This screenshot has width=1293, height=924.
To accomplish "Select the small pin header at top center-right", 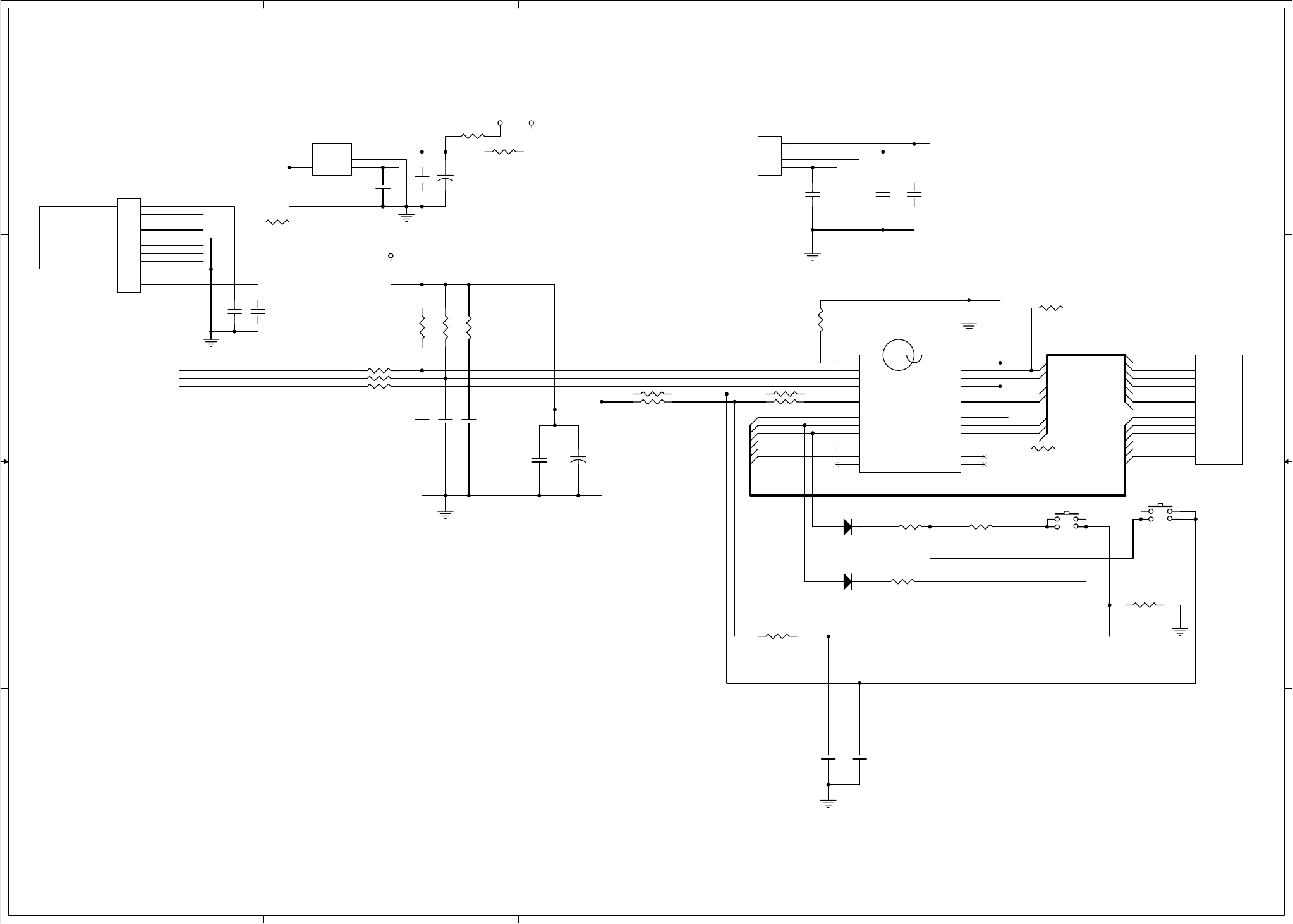I will 769,155.
